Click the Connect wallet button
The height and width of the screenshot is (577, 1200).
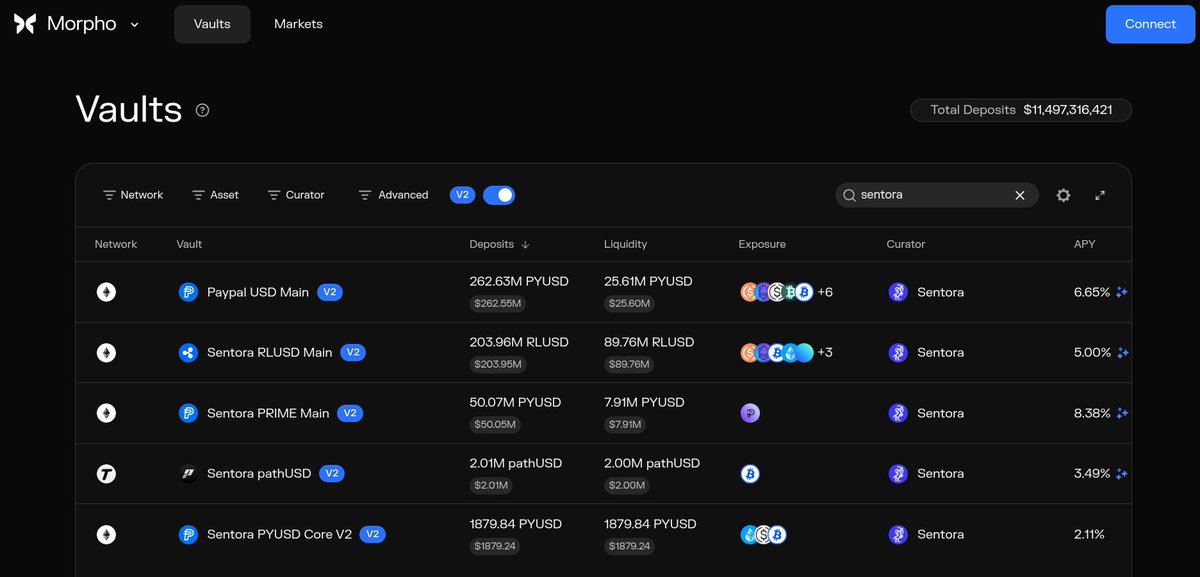click(x=1150, y=24)
